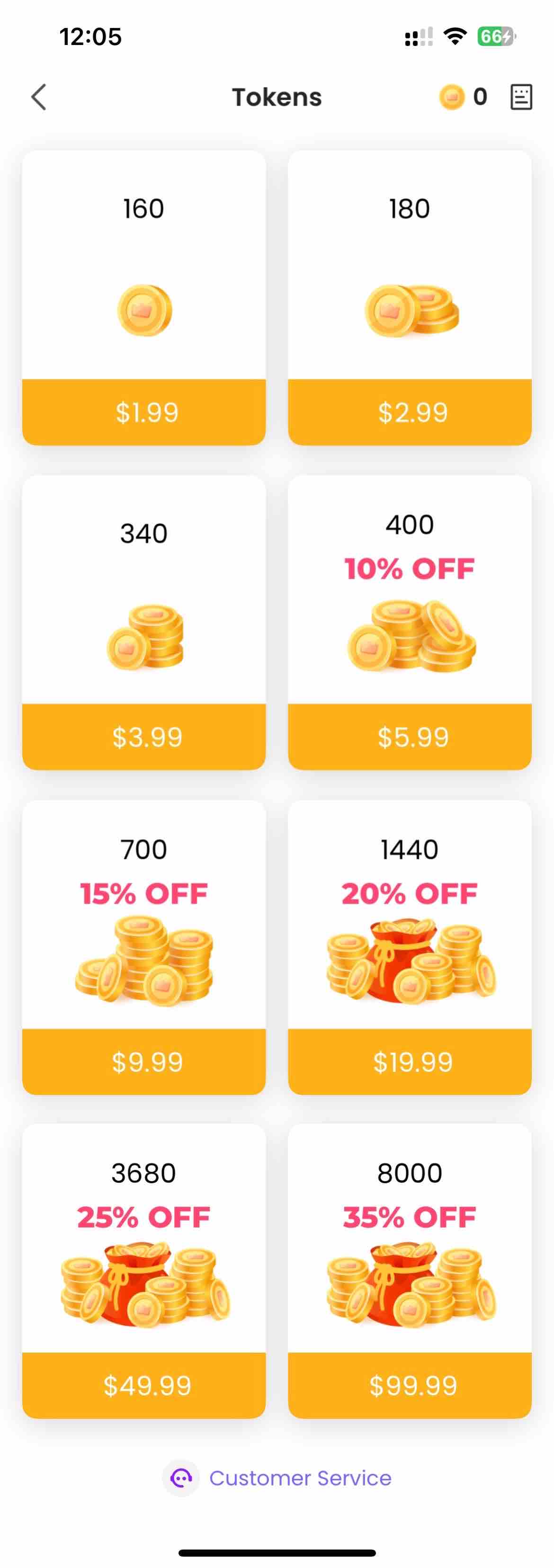Choose the $99.99 token bundle
Screen dimensions: 554x1568
[410, 1385]
